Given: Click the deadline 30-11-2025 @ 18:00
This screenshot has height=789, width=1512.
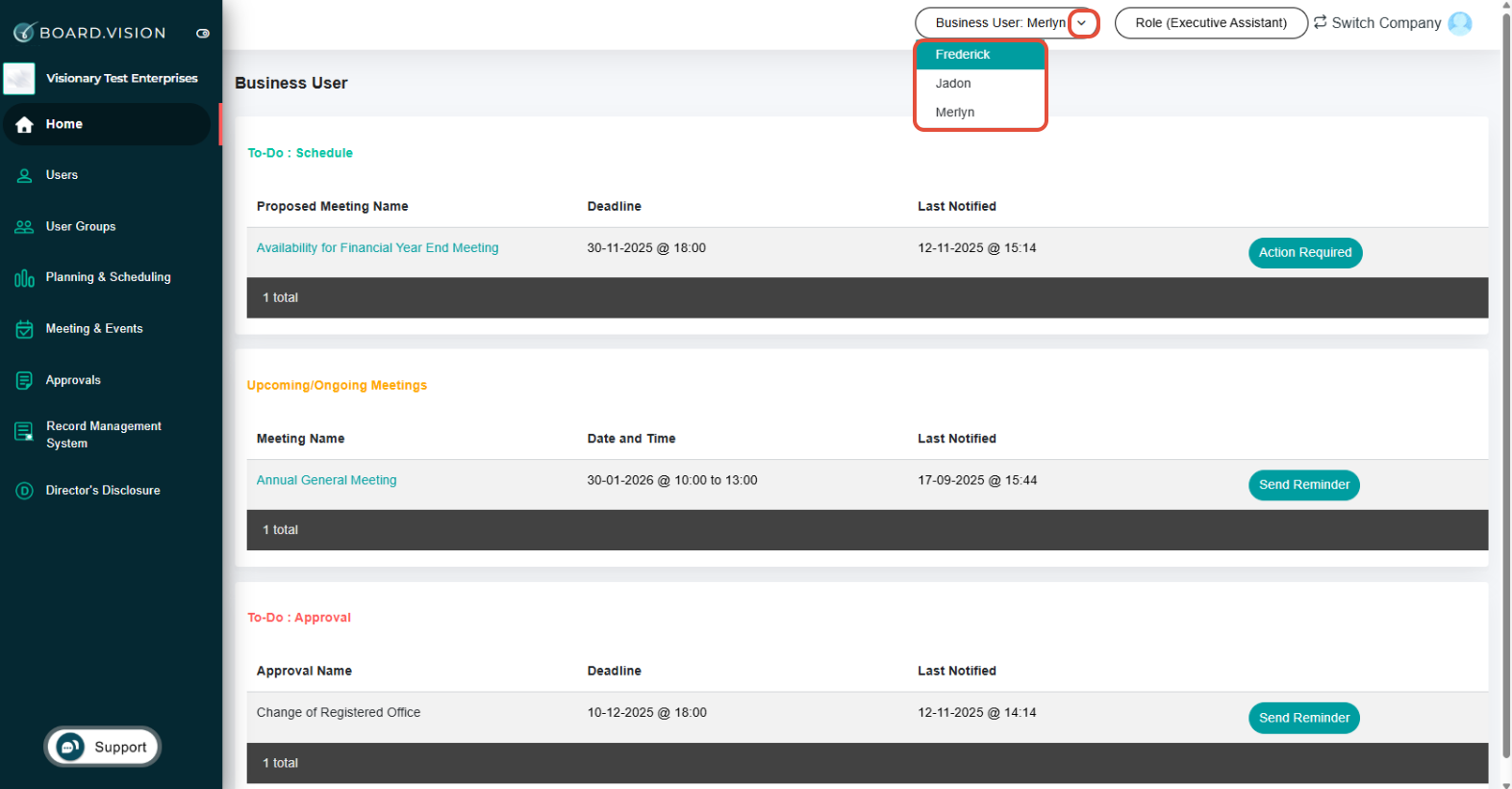Looking at the screenshot, I should tap(646, 248).
